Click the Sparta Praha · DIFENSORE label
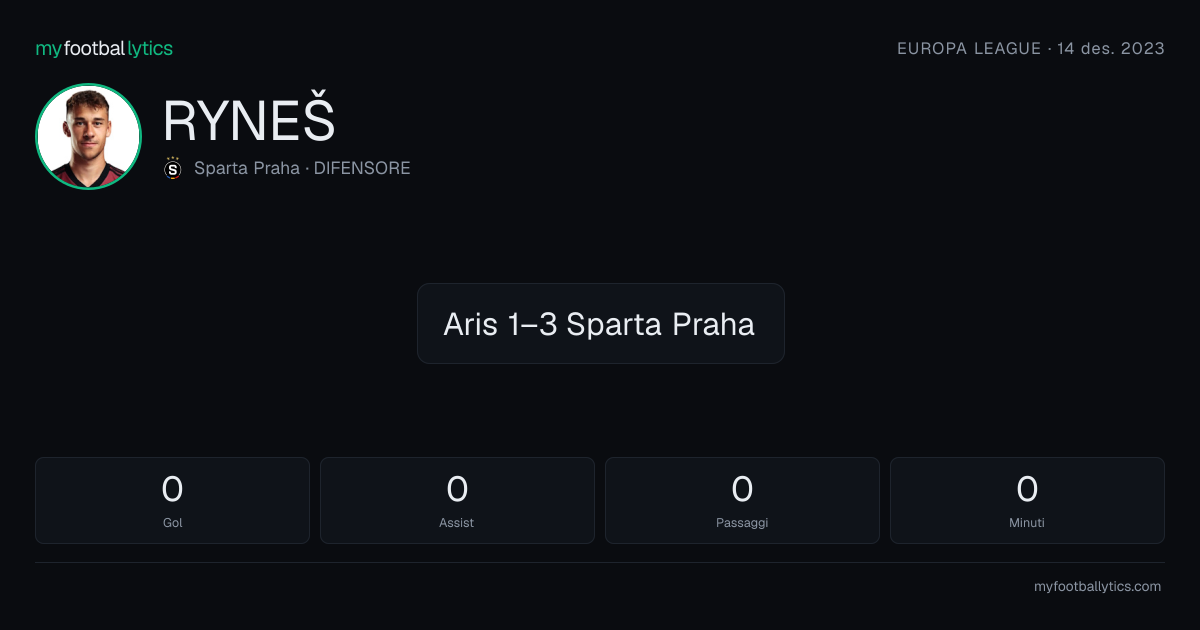Image resolution: width=1200 pixels, height=630 pixels. [302, 168]
